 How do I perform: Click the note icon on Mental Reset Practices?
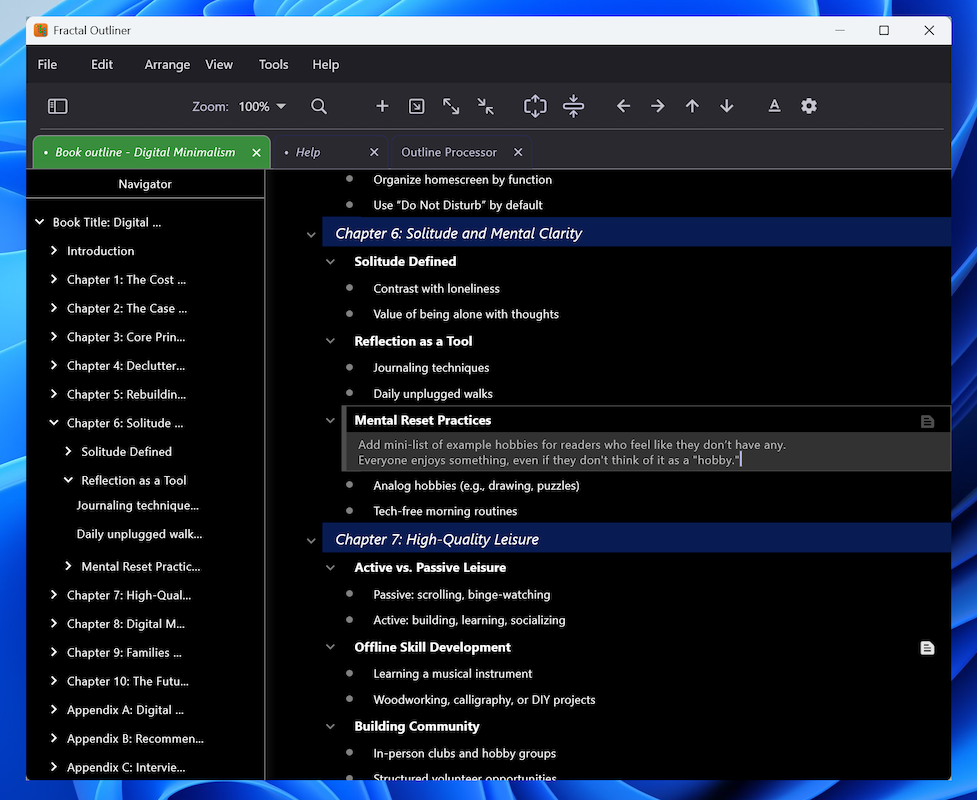pyautogui.click(x=927, y=421)
